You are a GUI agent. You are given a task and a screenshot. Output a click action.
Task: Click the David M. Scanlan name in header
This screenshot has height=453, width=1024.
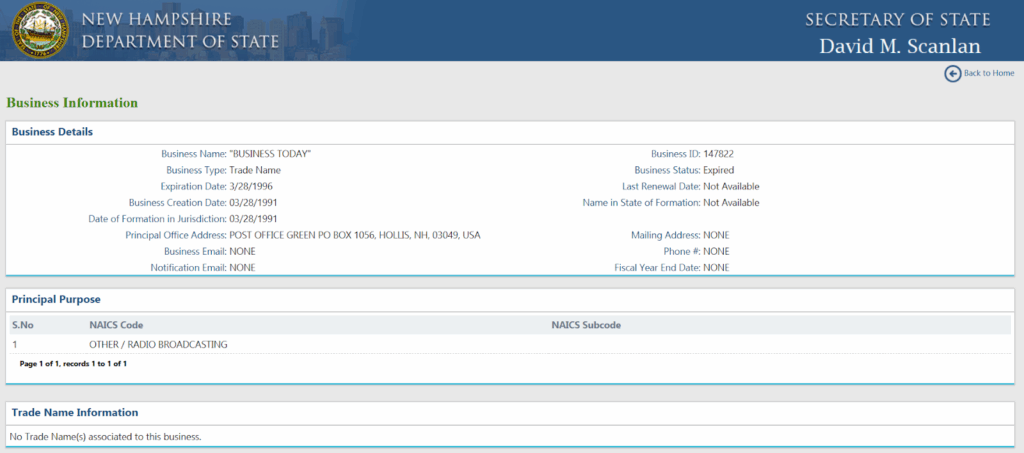[899, 46]
